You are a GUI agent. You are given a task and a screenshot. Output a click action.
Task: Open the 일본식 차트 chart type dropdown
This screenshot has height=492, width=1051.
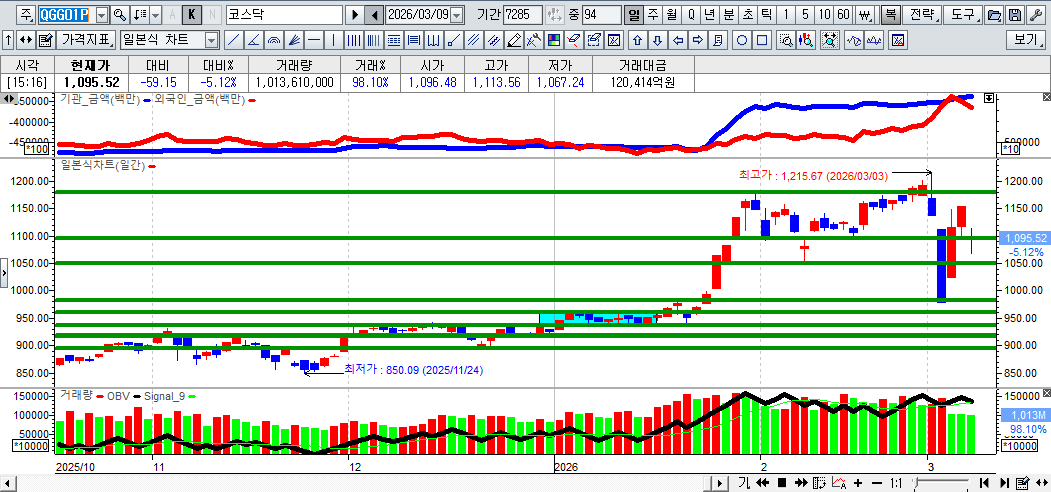(211, 40)
